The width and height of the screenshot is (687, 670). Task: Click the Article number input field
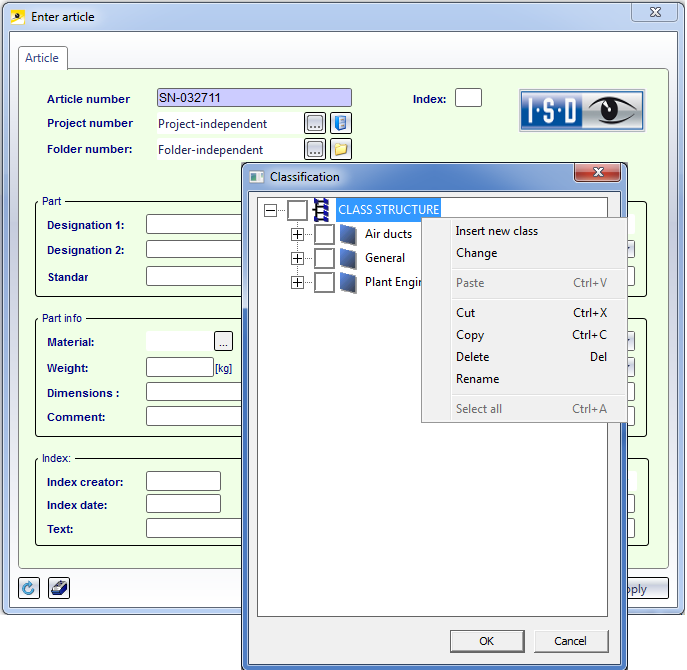(x=254, y=98)
